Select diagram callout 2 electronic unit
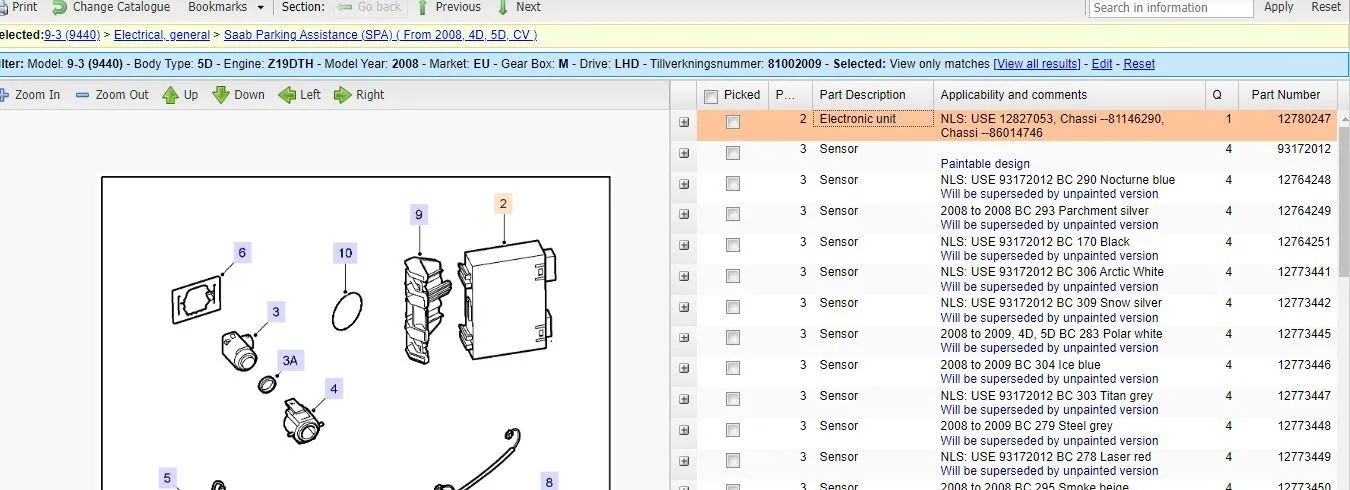 coord(503,204)
